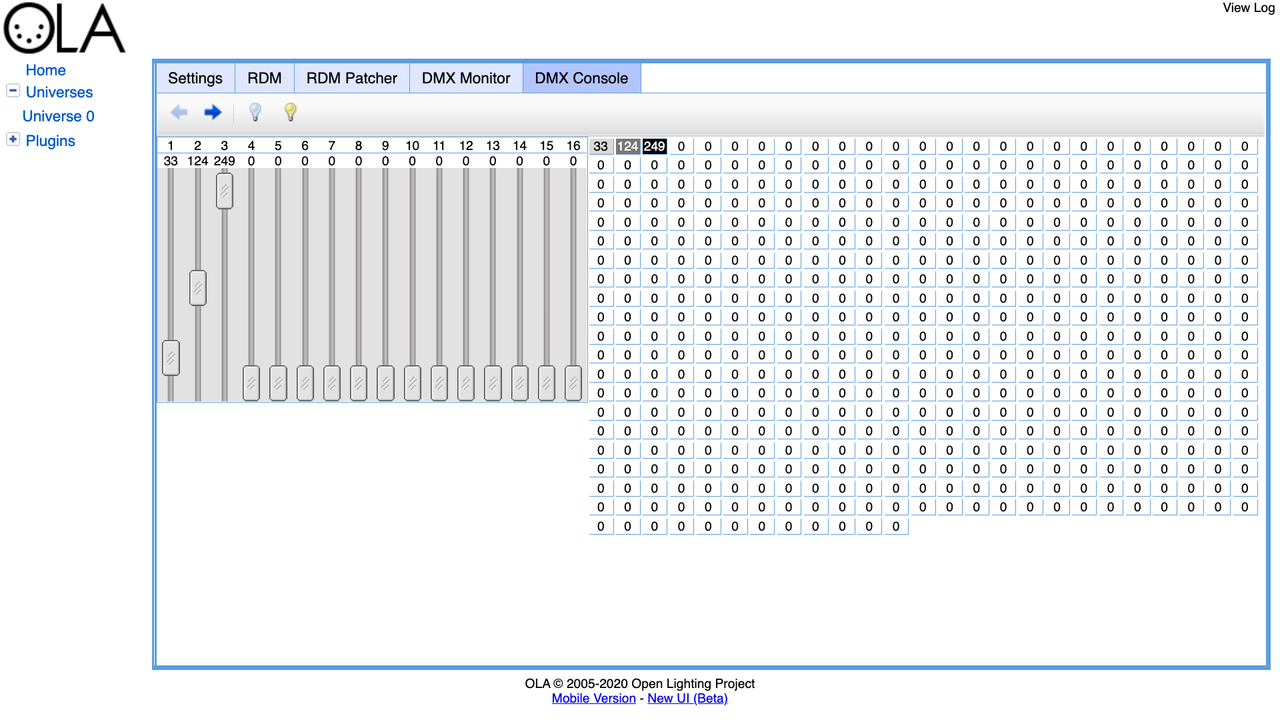Click channel 3 slider handle at 249

(x=224, y=190)
